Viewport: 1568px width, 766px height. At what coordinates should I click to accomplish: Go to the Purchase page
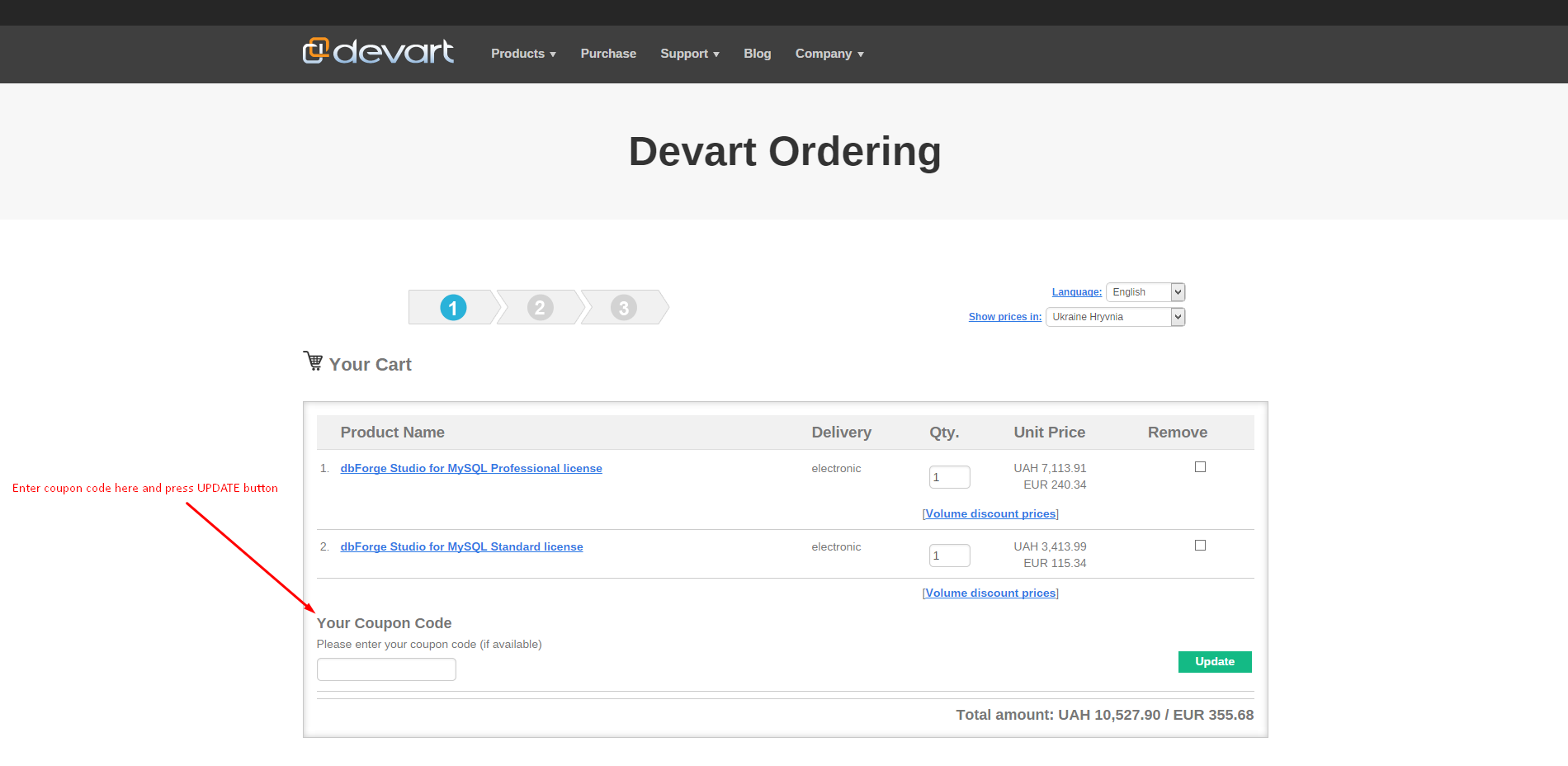(x=608, y=54)
